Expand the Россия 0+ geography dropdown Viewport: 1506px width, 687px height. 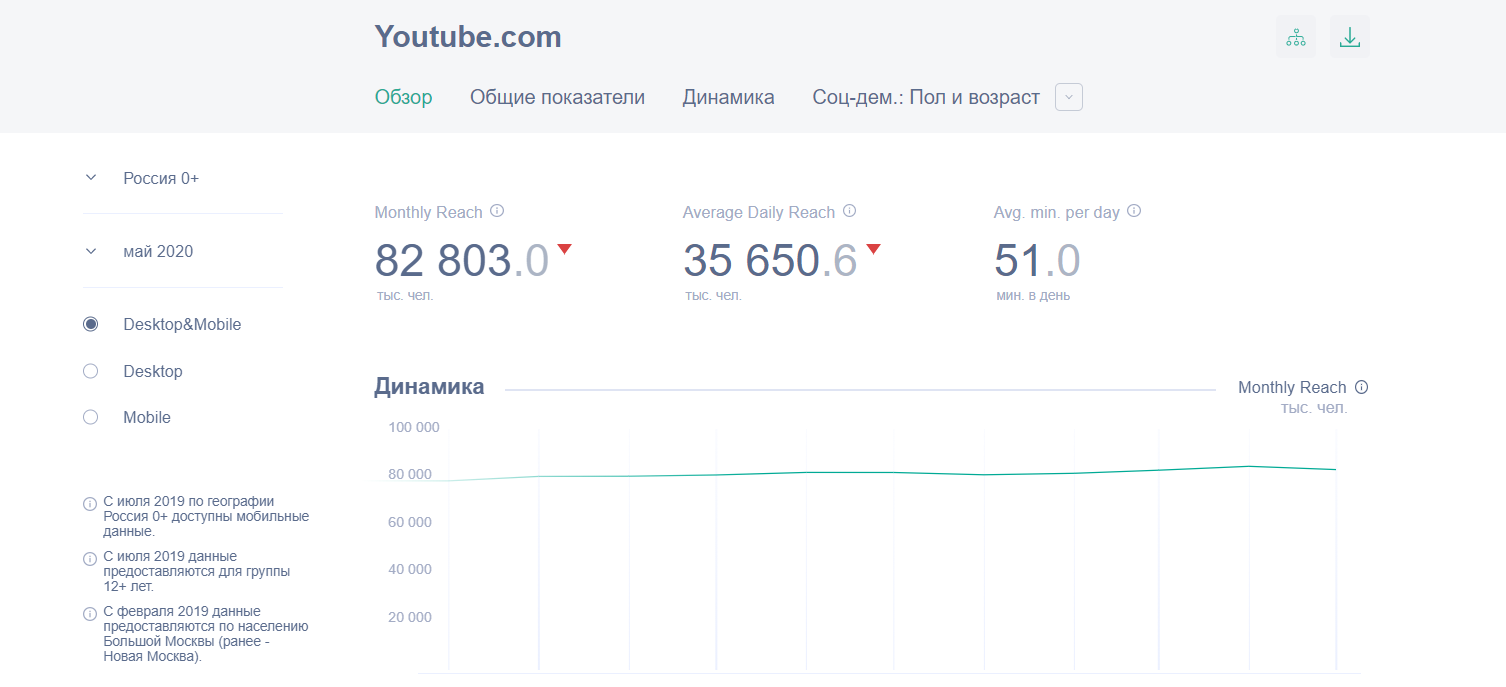(91, 178)
